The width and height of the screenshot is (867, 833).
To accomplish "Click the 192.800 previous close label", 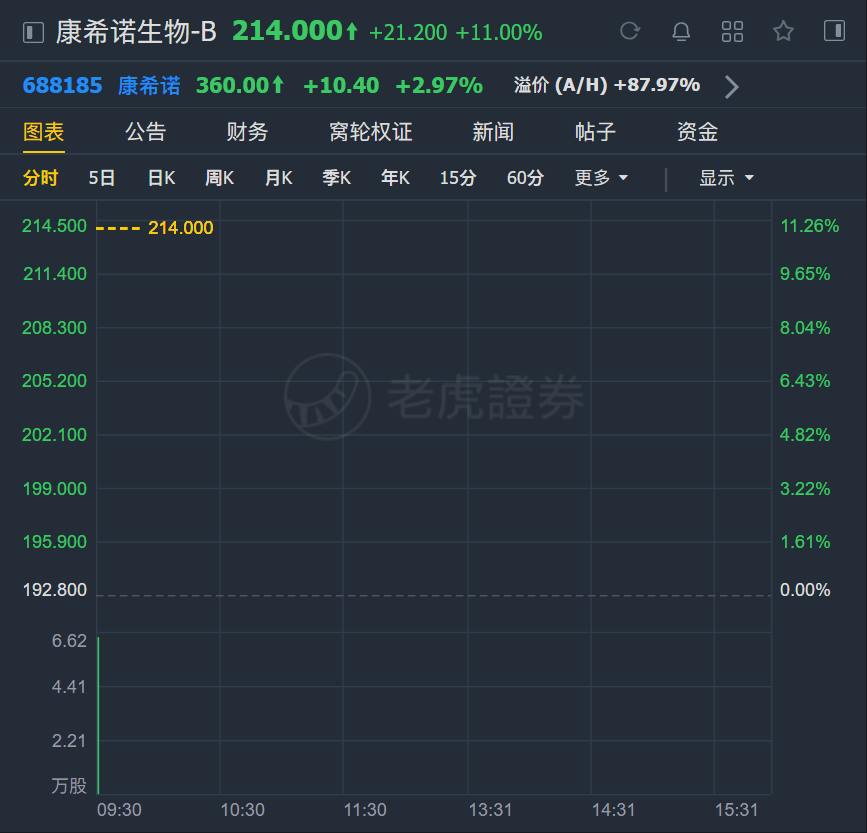I will (54, 590).
